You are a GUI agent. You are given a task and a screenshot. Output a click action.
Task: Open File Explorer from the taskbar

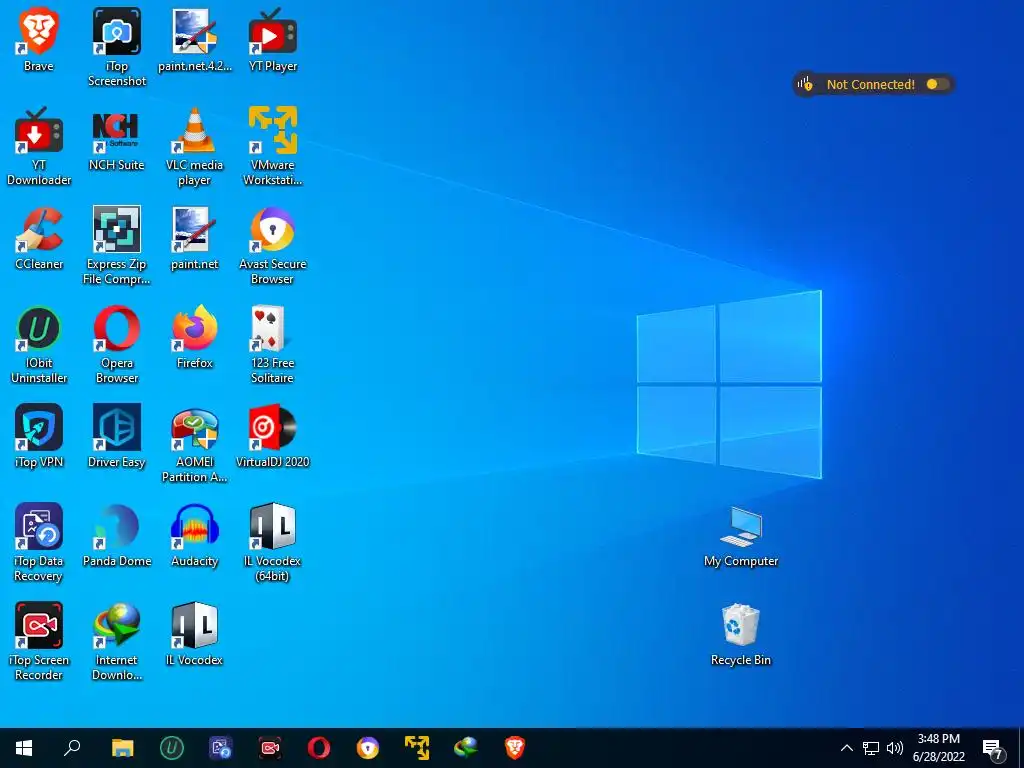click(x=122, y=748)
